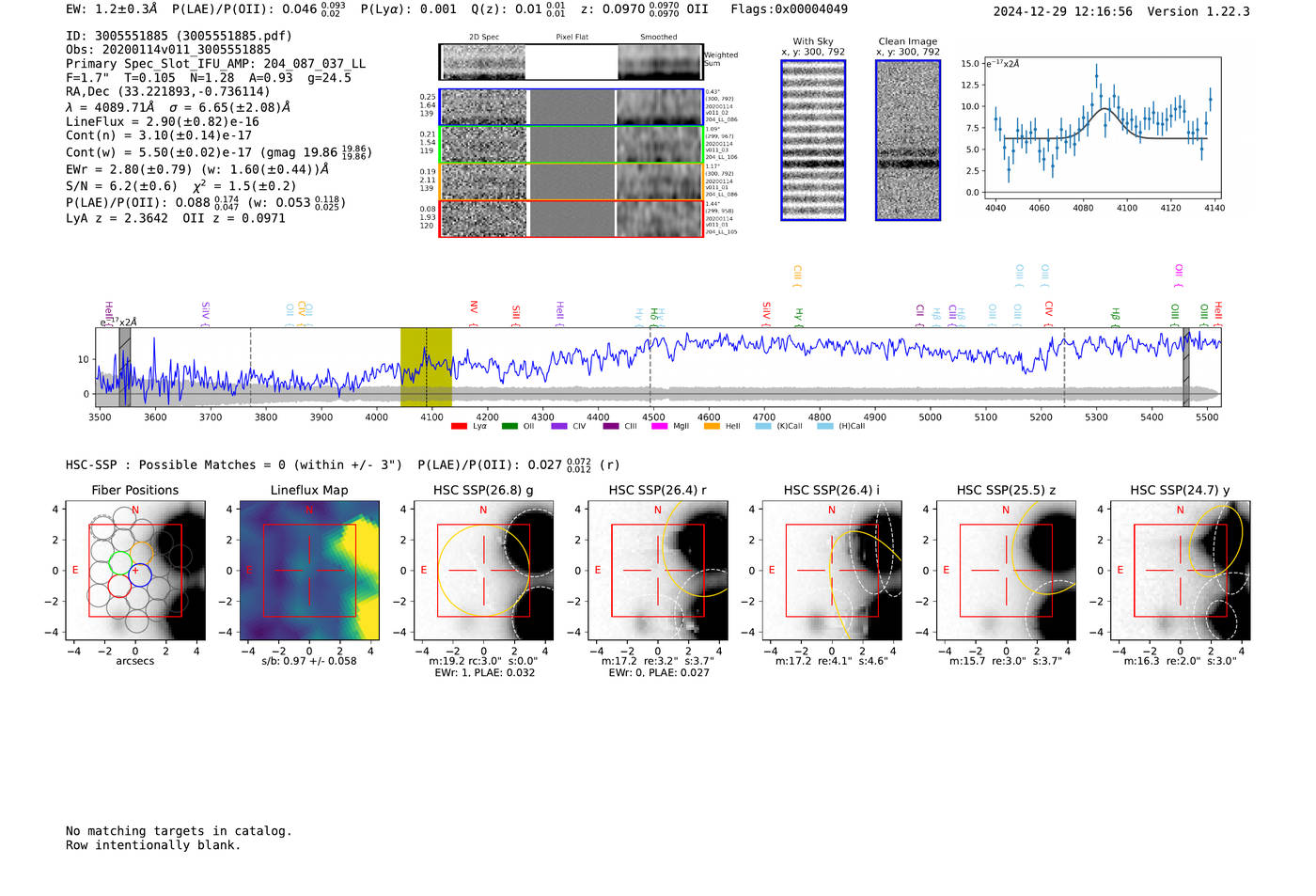This screenshot has width=1316, height=896.
Task: Click the 'No matching targets in catalog.' text
Action: (179, 831)
